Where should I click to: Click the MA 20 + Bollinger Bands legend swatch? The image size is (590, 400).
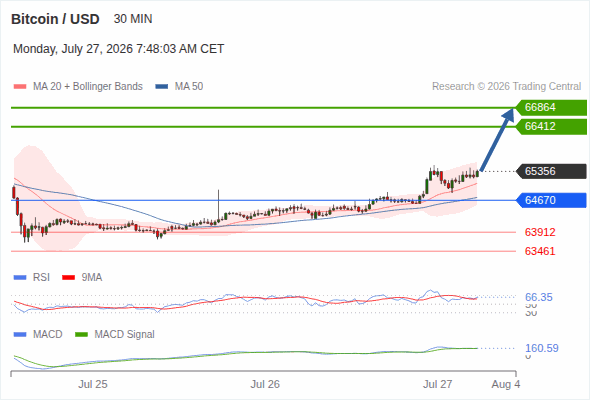(x=20, y=87)
